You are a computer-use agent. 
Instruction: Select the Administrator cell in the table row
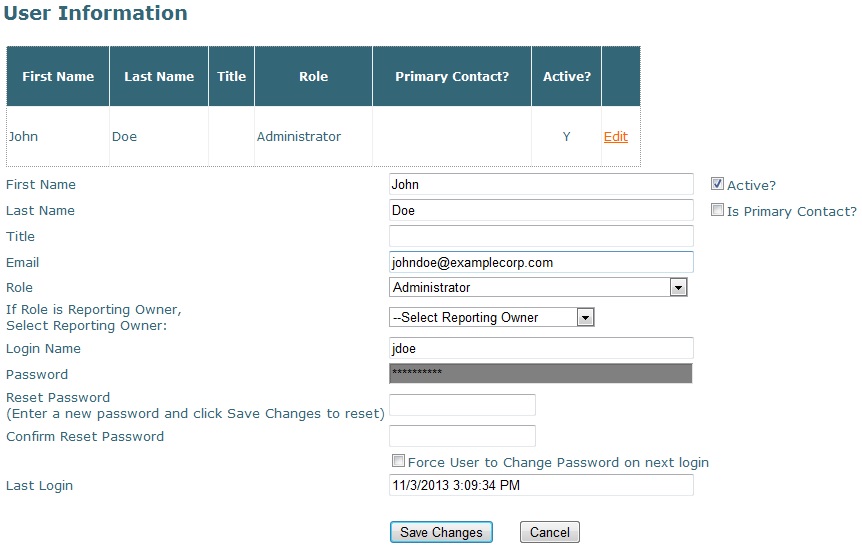pyautogui.click(x=299, y=137)
